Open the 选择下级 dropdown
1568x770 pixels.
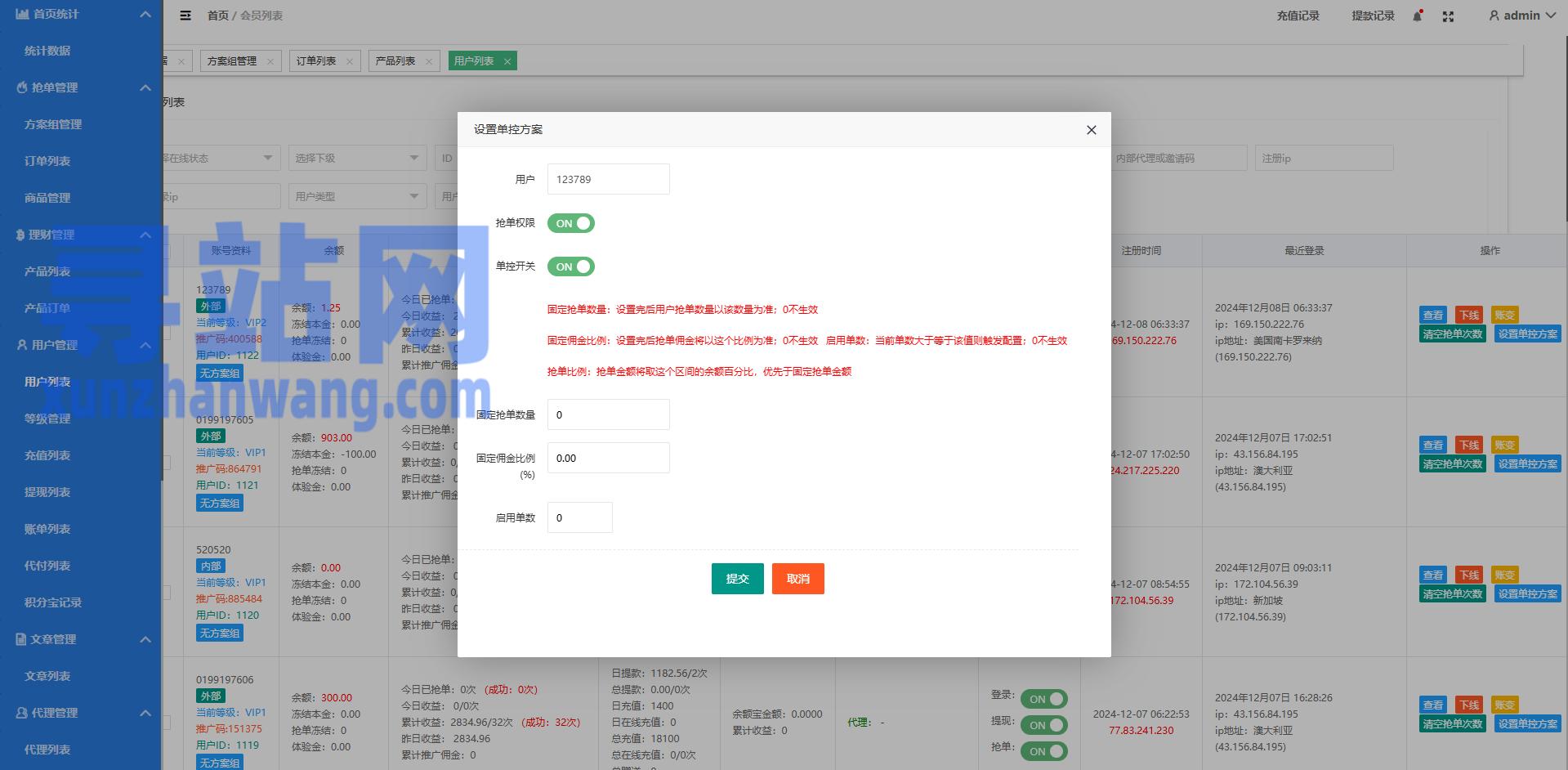[357, 158]
